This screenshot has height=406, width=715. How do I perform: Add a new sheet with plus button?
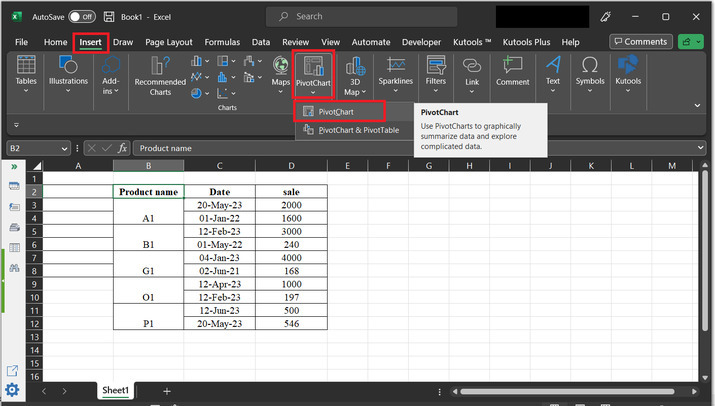167,391
